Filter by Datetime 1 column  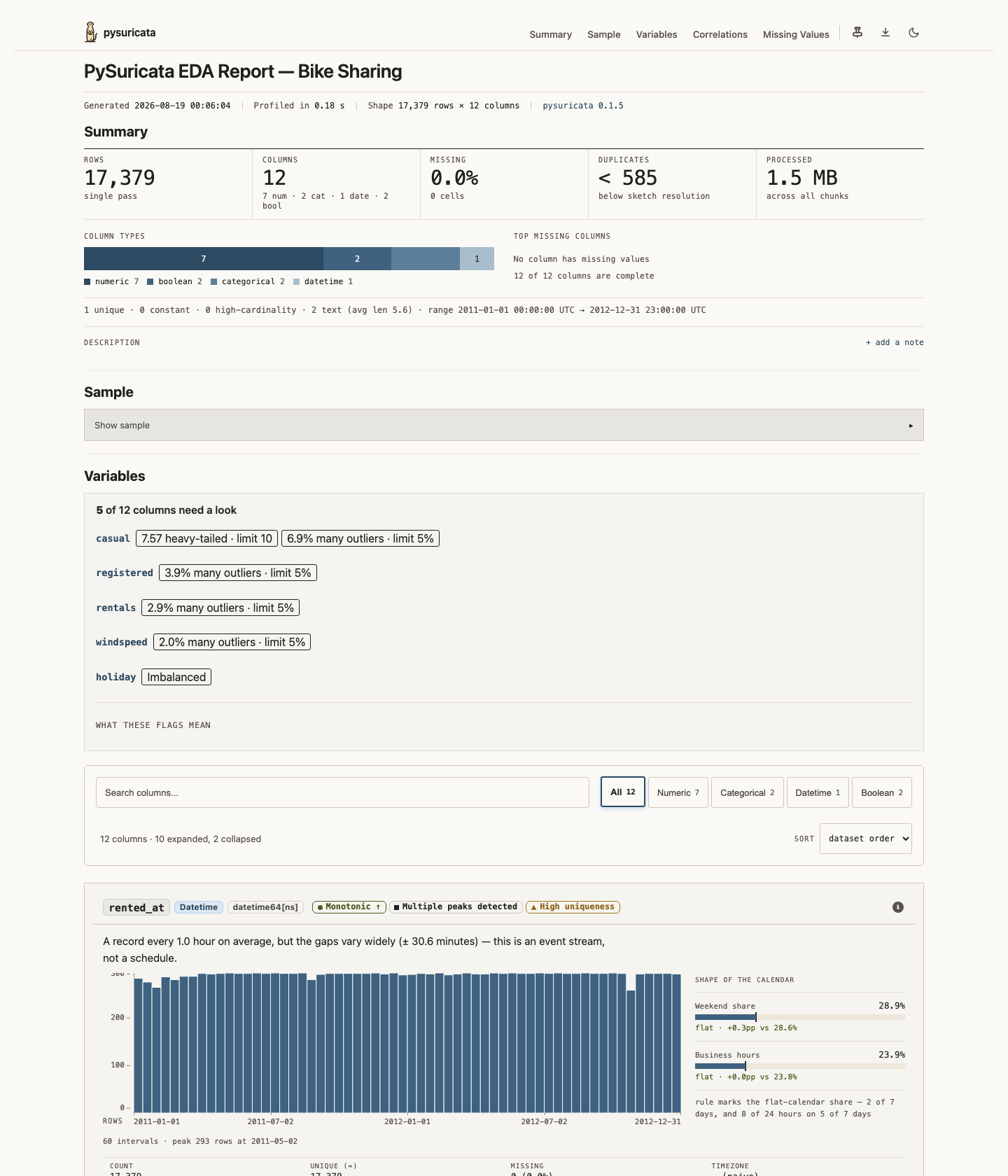pos(818,792)
